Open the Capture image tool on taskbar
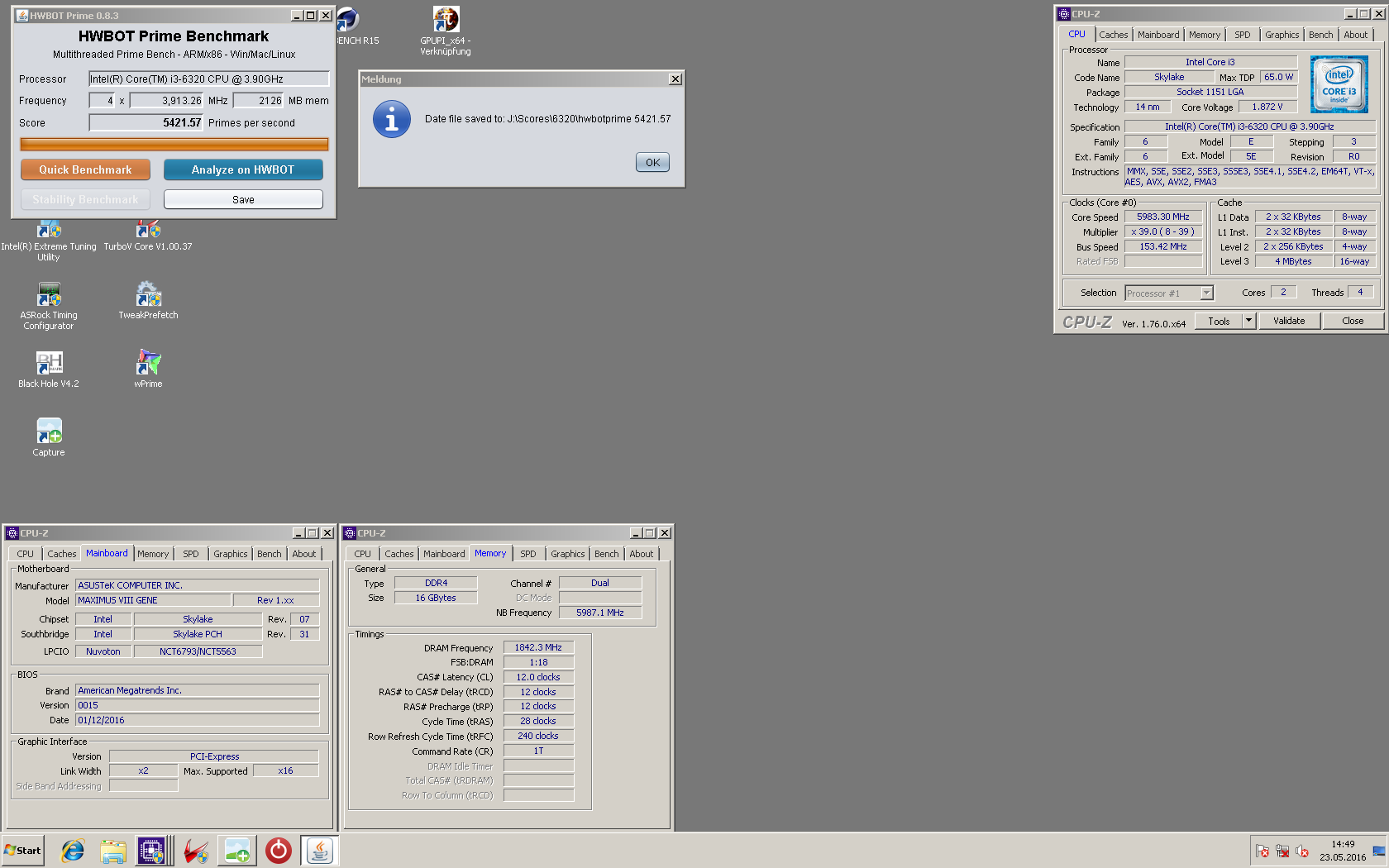The image size is (1389, 868). (x=237, y=851)
